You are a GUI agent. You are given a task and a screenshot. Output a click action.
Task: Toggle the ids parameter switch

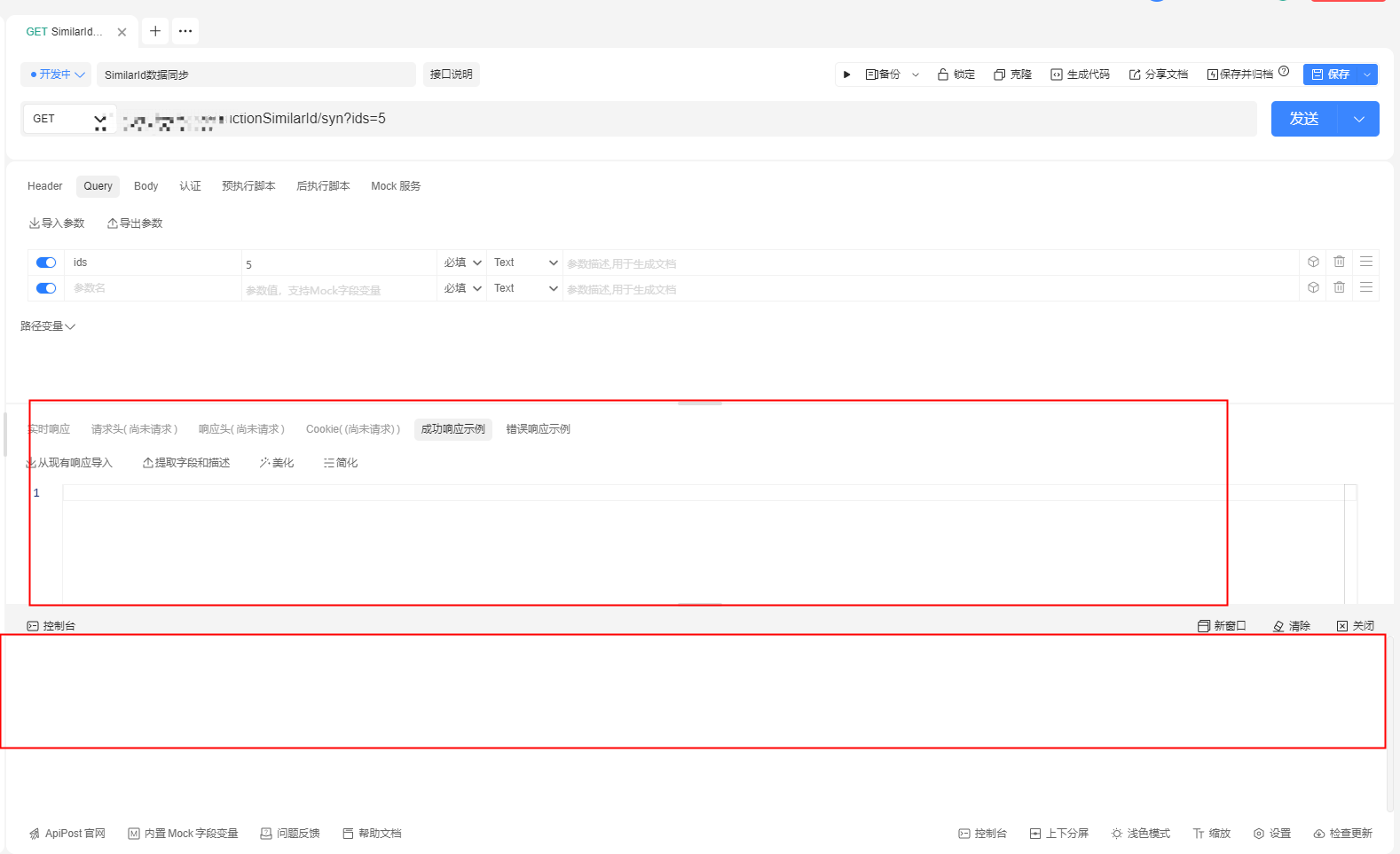pyautogui.click(x=46, y=262)
